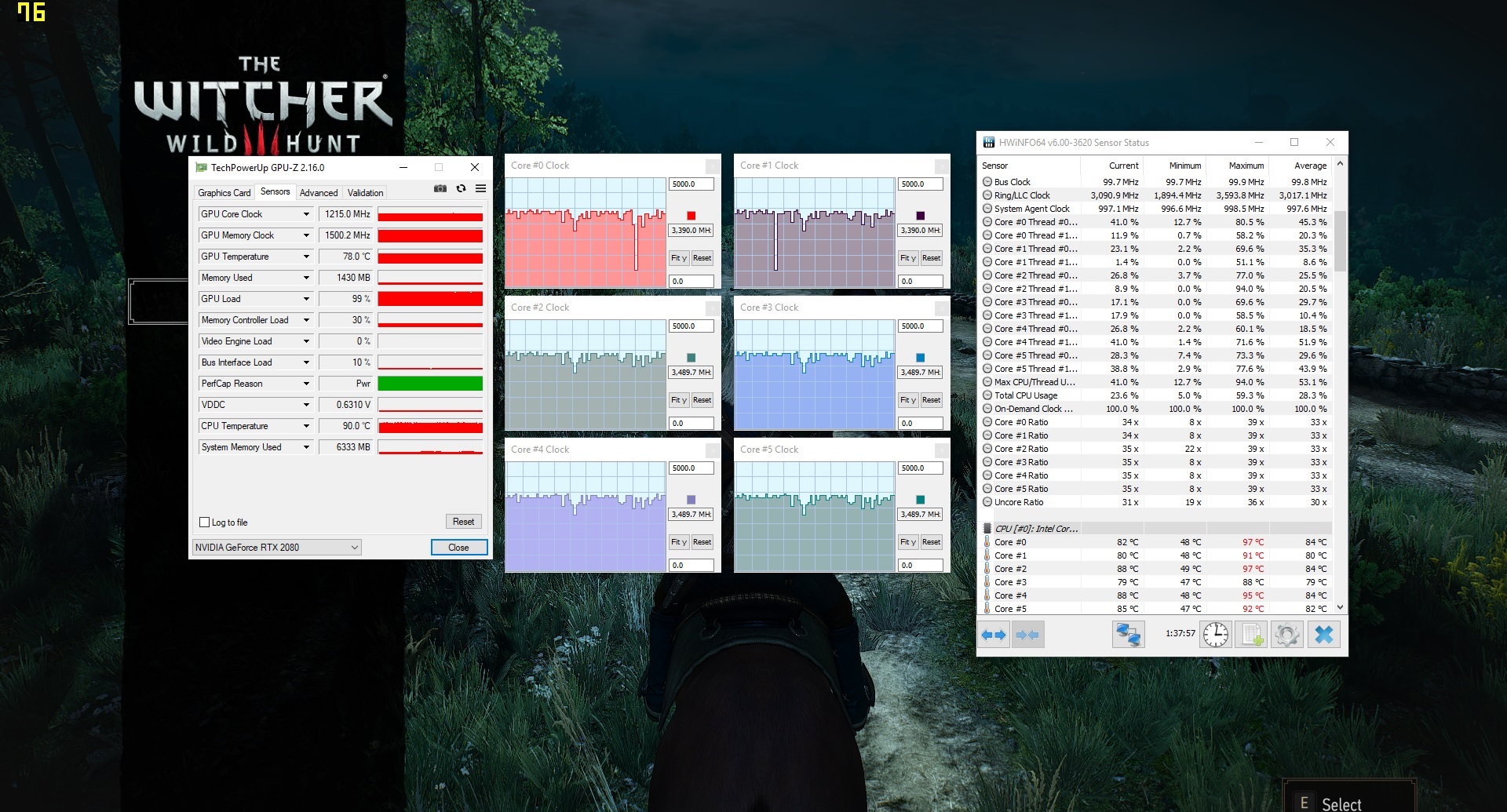Open the CPU Temperature sensor dropdown
The width and height of the screenshot is (1507, 812).
[x=306, y=426]
